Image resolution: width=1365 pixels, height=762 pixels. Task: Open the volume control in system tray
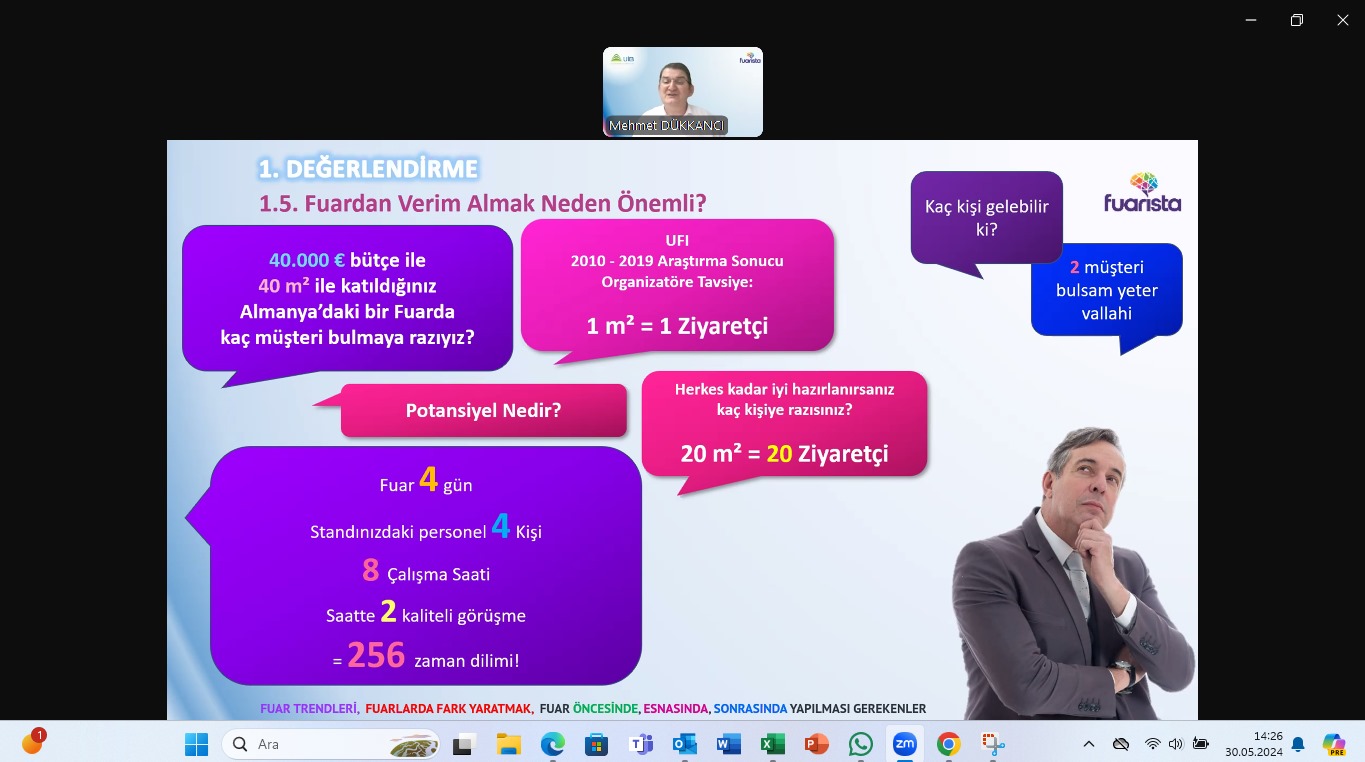pos(1175,744)
